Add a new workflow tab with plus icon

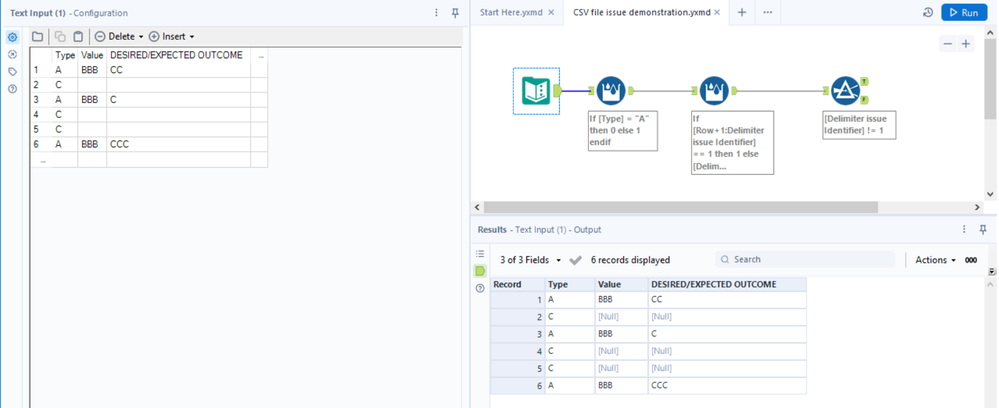click(x=742, y=13)
